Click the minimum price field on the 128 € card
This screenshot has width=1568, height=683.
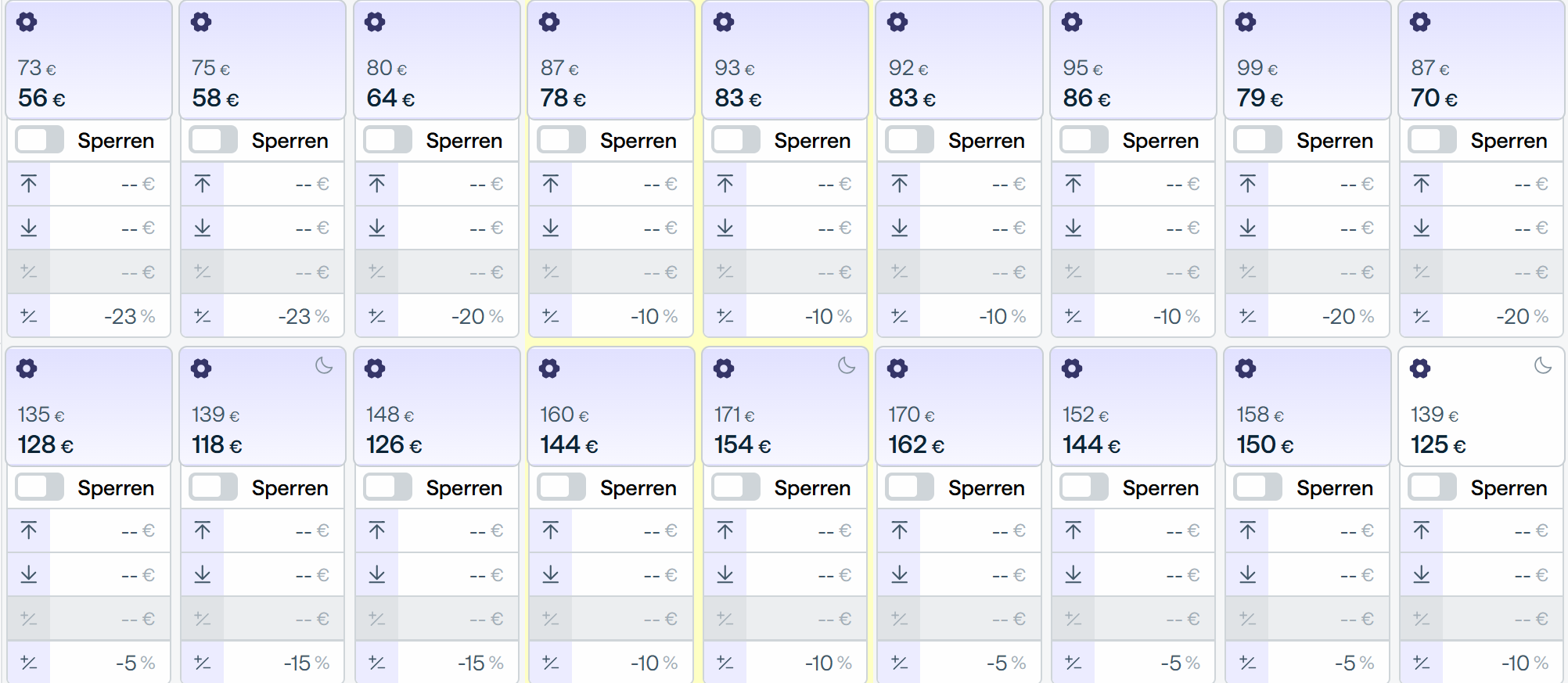[110, 574]
